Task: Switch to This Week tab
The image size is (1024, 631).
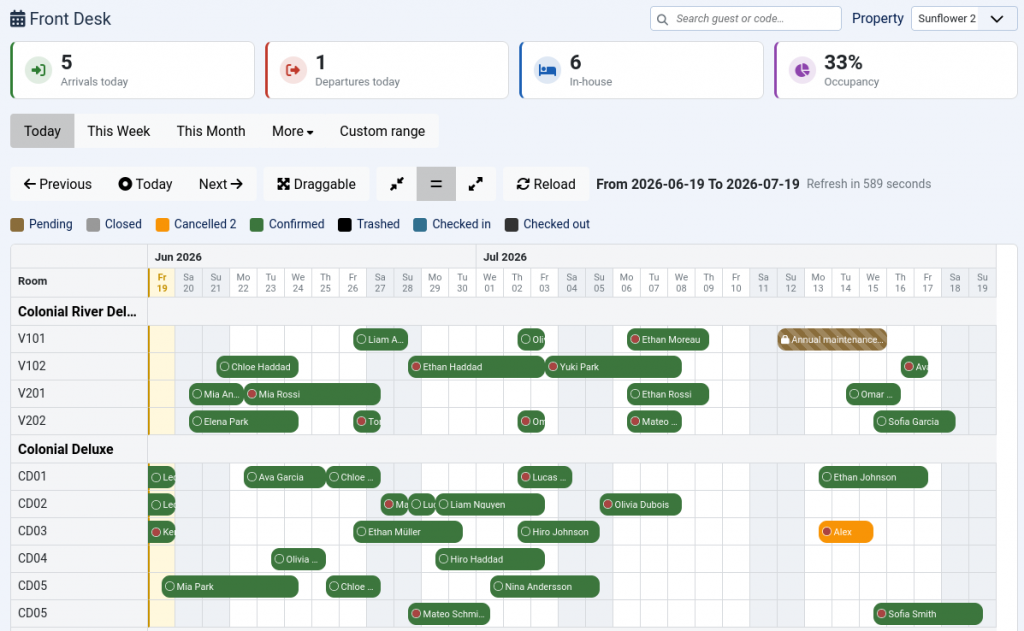Action: tap(118, 131)
